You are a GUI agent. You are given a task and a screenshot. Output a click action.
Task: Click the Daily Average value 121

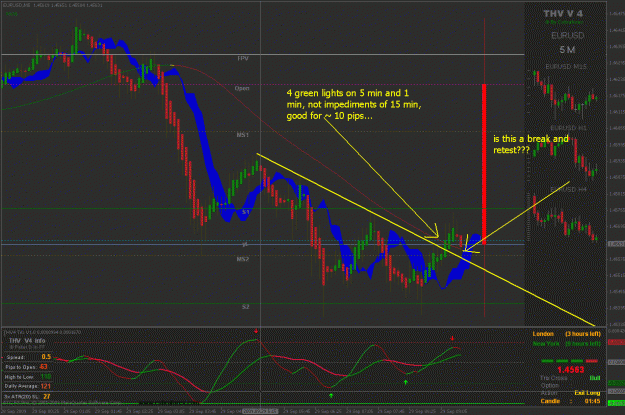click(x=45, y=386)
